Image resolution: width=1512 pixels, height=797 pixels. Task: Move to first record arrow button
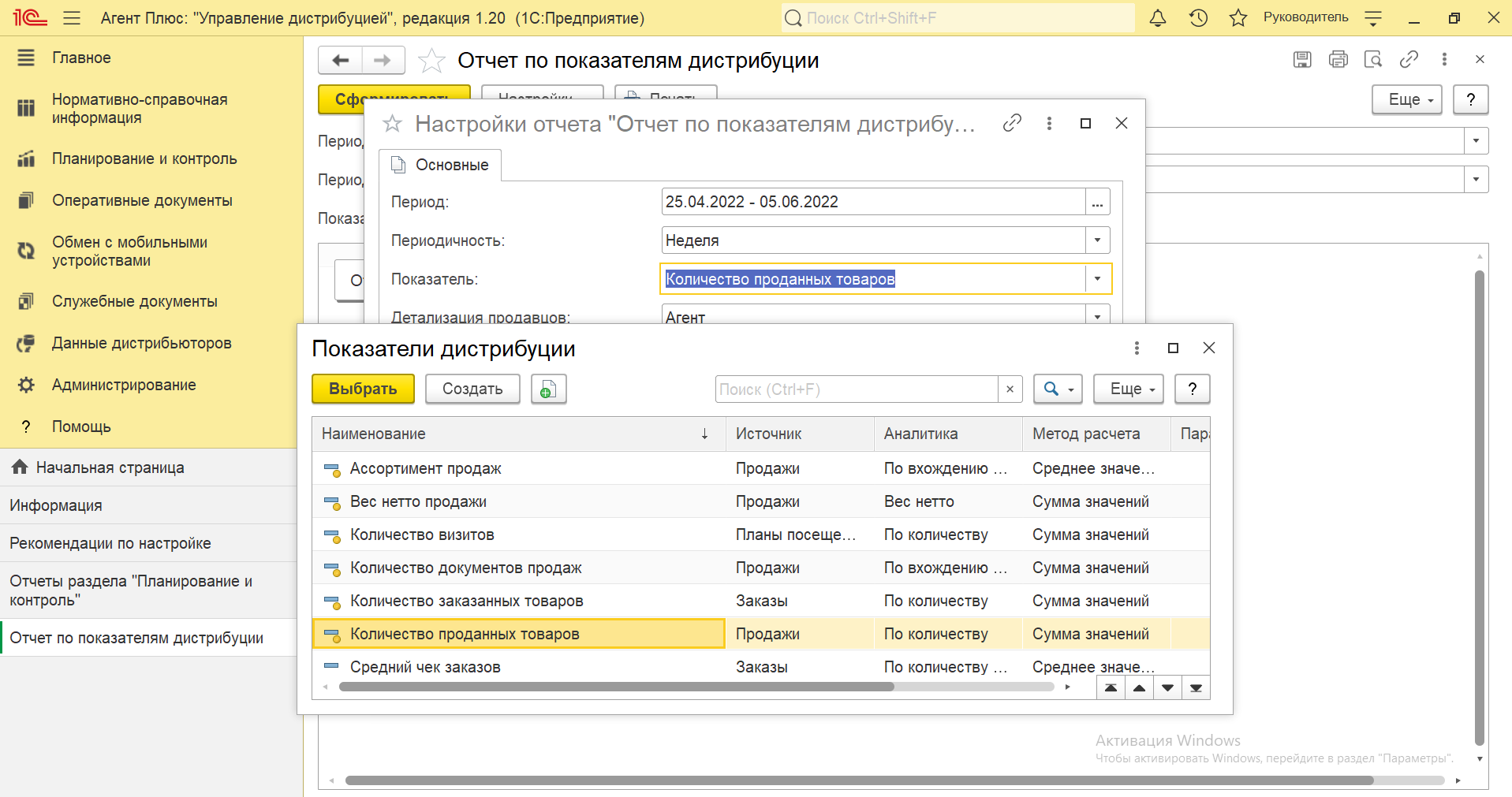coord(1111,688)
